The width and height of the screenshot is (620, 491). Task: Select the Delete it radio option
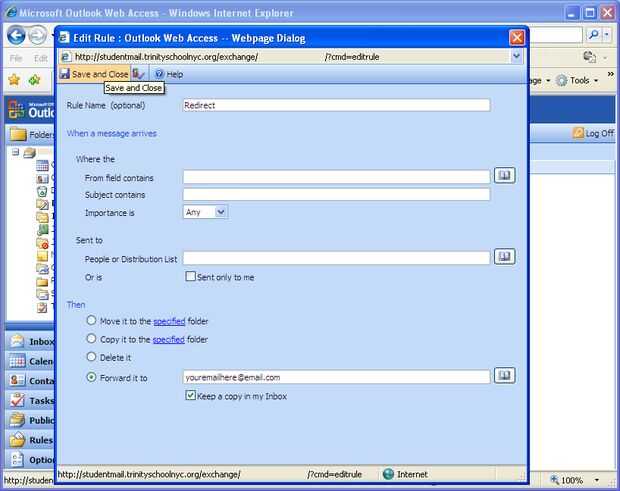click(91, 357)
